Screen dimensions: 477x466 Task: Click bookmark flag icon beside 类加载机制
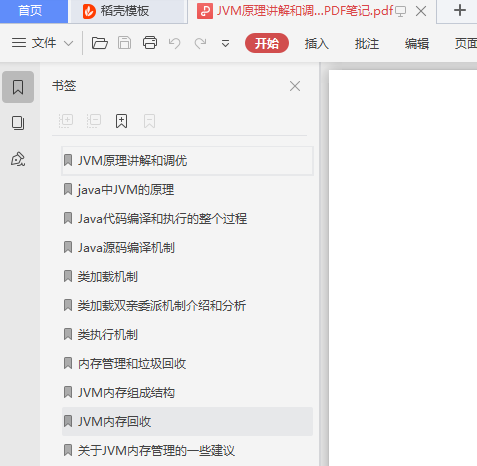[68, 276]
